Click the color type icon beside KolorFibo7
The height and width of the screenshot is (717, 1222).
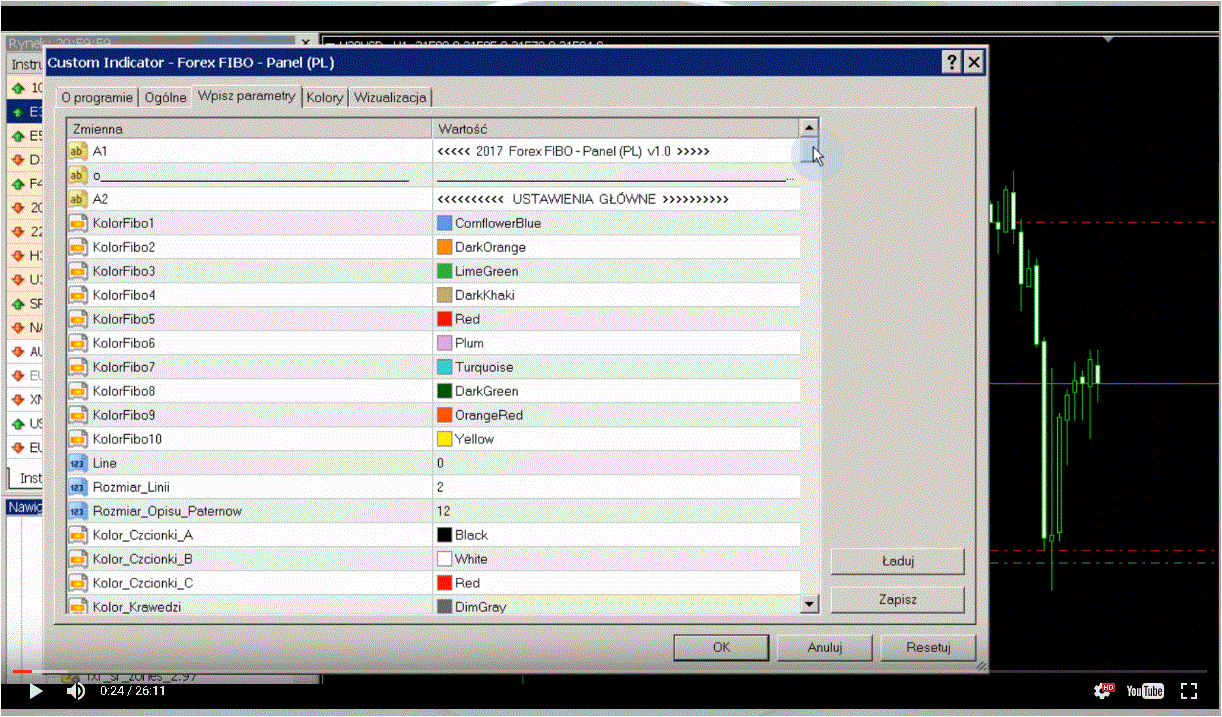click(x=78, y=367)
